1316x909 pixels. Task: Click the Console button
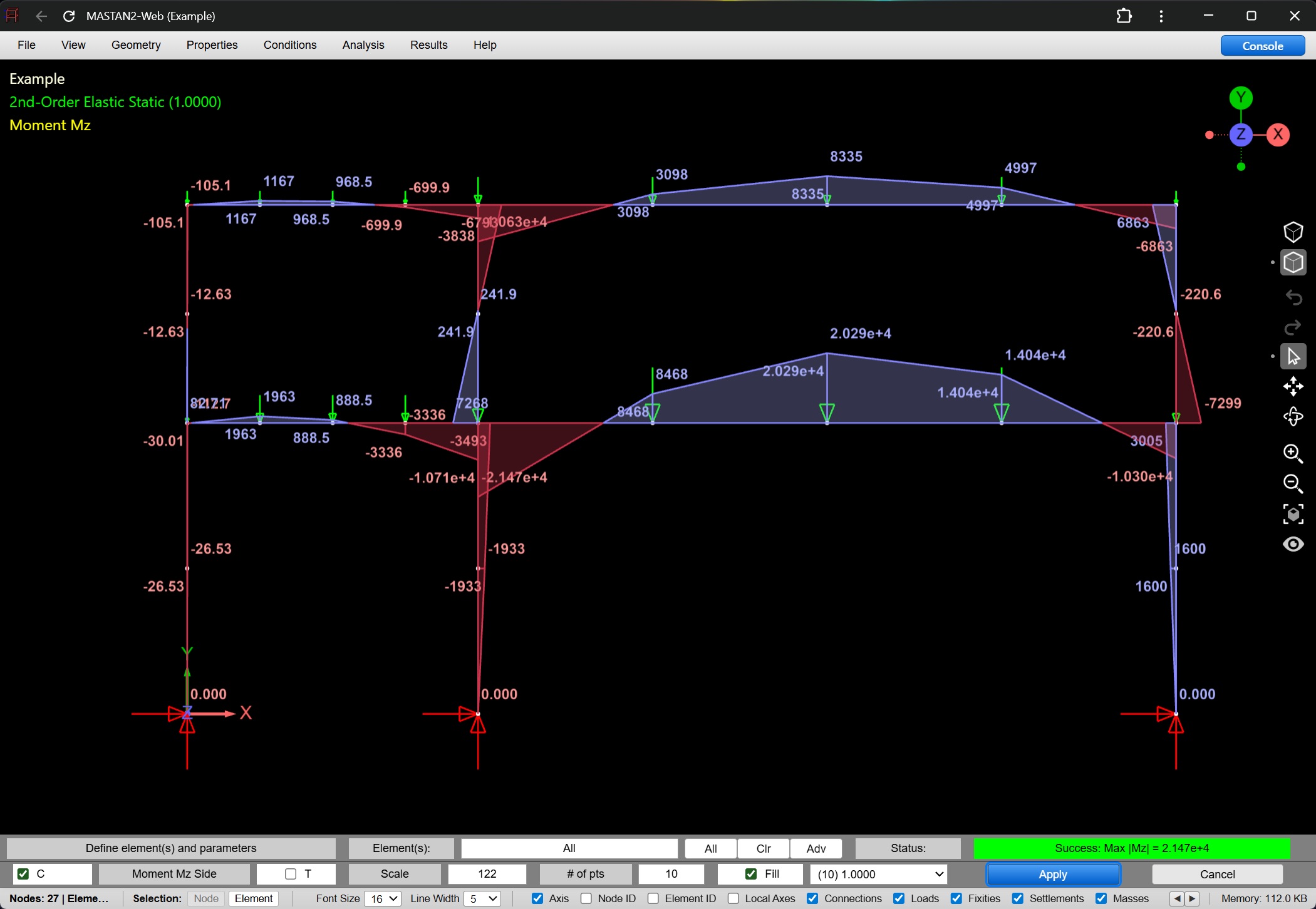[1262, 45]
